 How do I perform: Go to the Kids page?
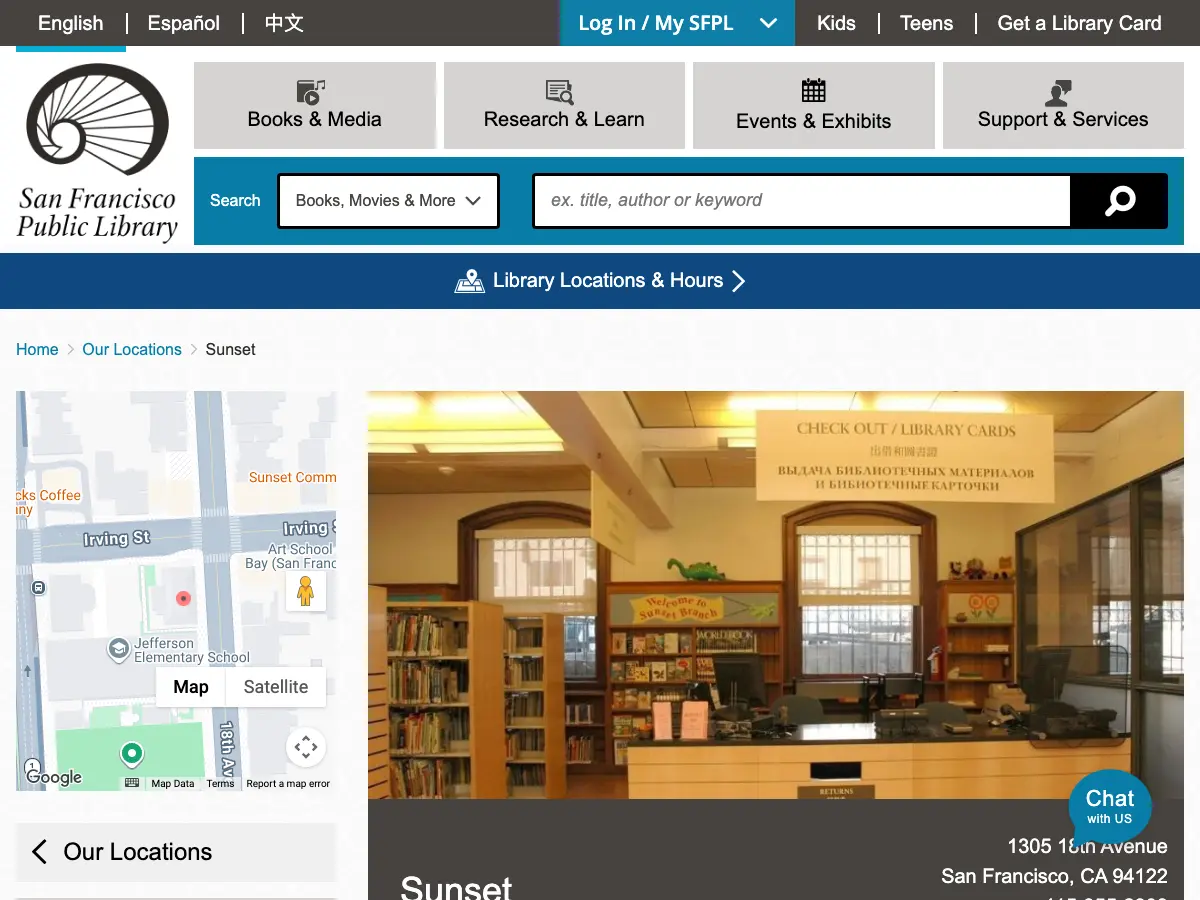point(836,23)
